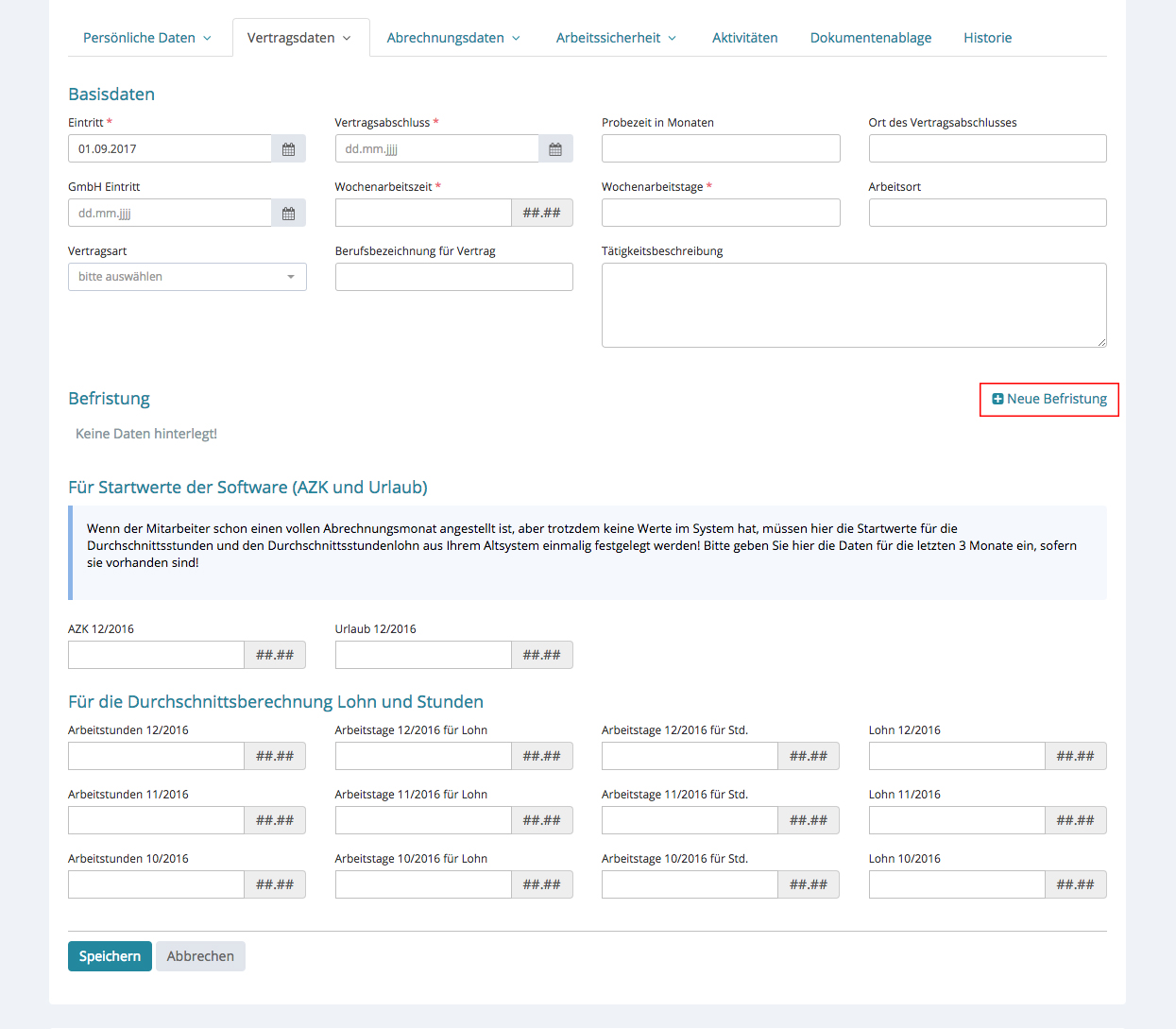Click the plus icon beside Neue Befristung
The height and width of the screenshot is (1029, 1176).
click(997, 400)
